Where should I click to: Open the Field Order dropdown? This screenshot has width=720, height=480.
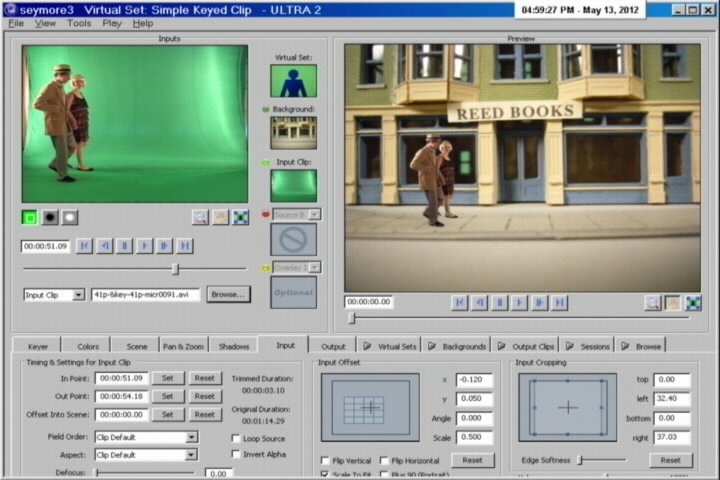click(192, 437)
